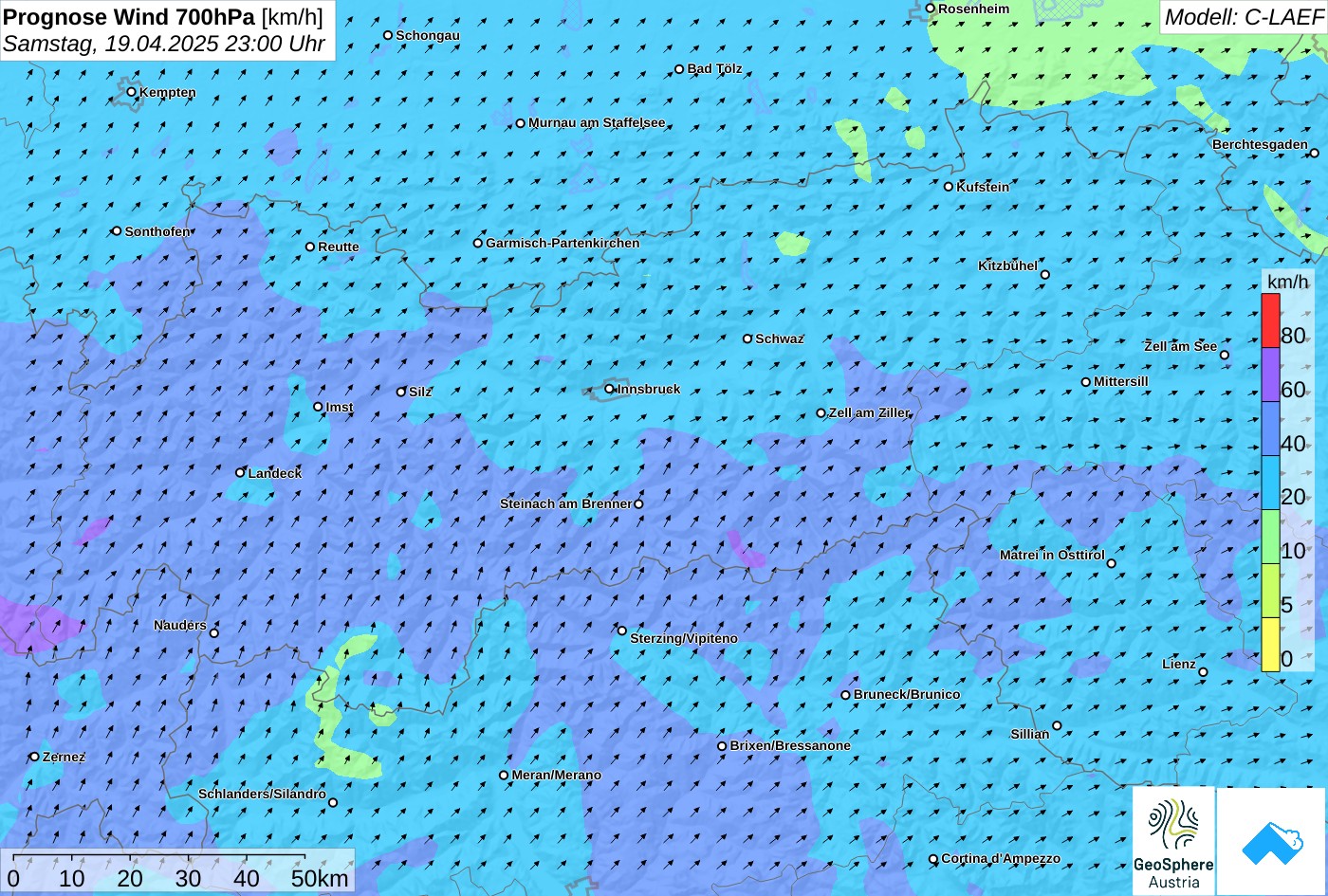Viewport: 1328px width, 896px height.
Task: Select the Meran/Merano marker dot
Action: coord(504,775)
